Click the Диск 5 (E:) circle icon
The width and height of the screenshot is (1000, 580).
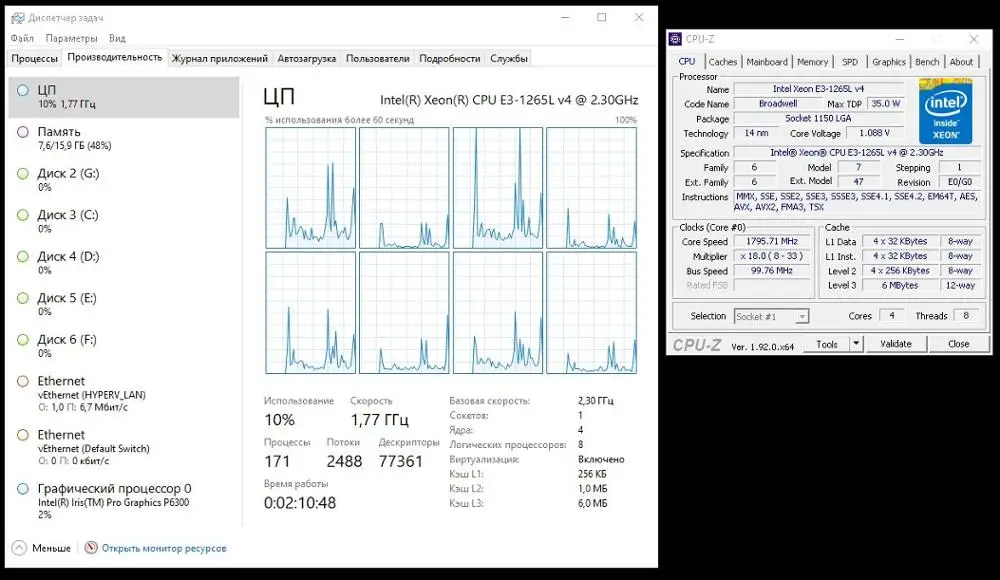pos(23,298)
